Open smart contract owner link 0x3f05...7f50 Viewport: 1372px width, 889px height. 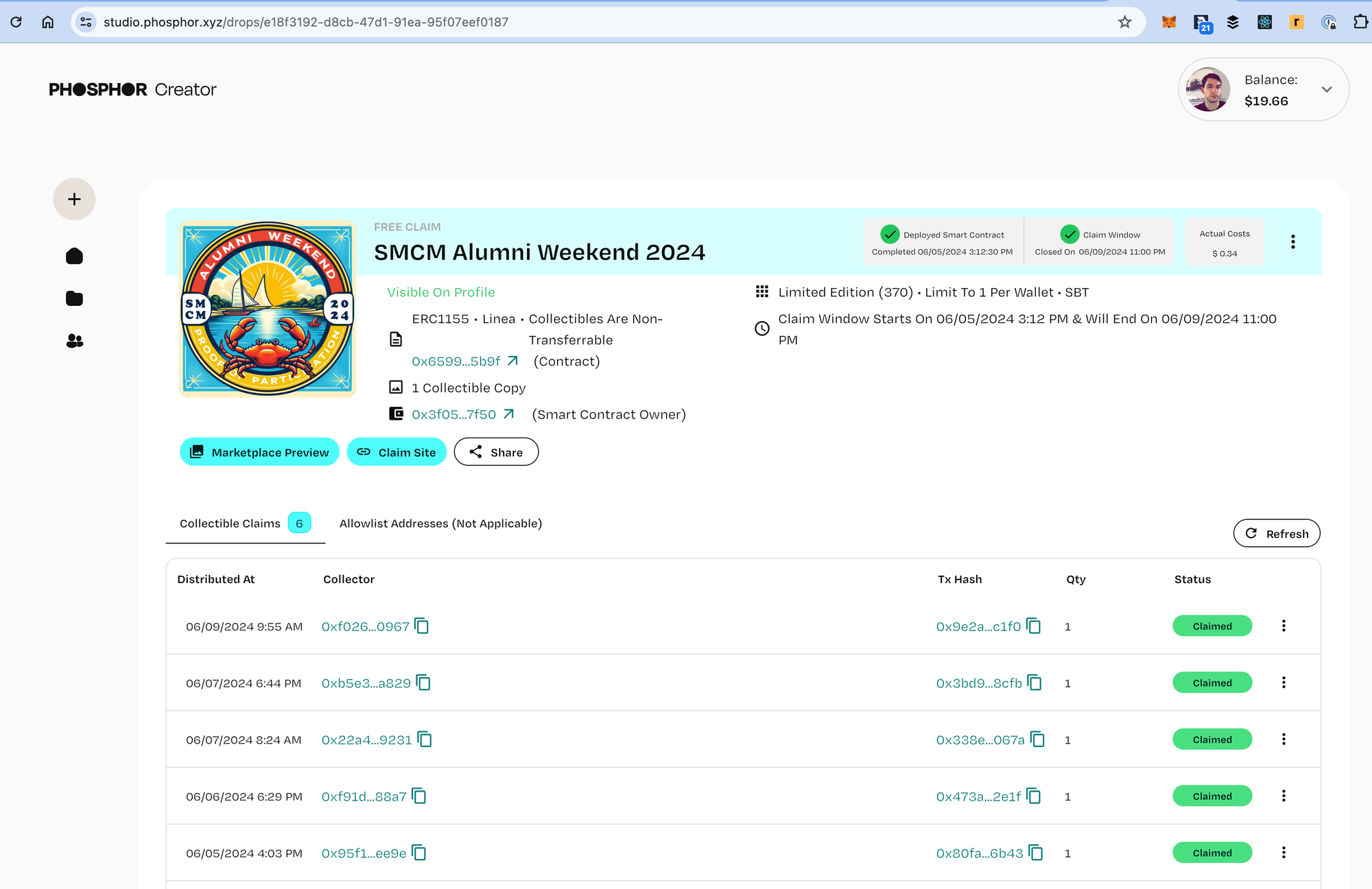point(453,414)
